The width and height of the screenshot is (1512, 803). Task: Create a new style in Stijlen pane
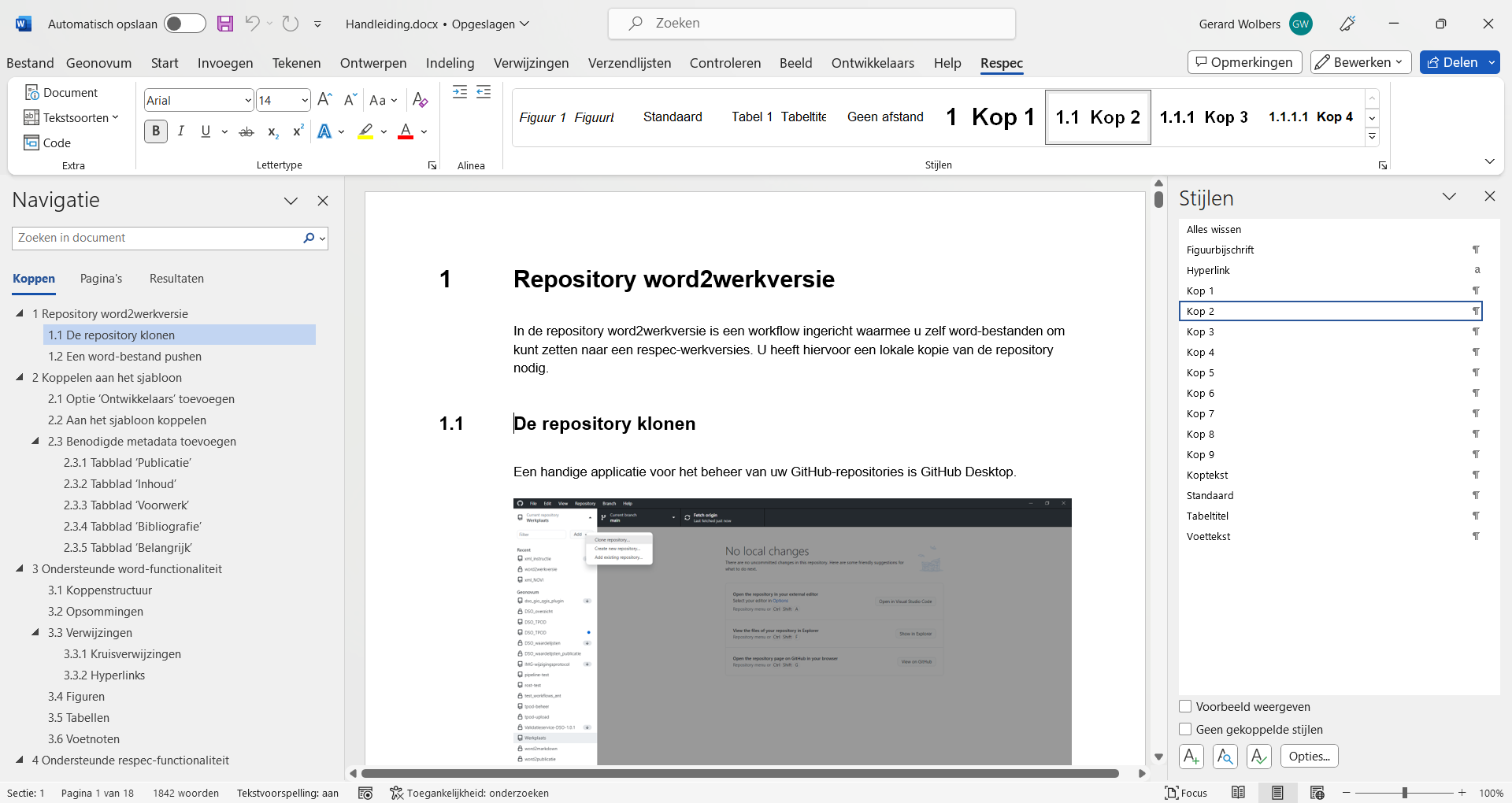coord(1191,757)
